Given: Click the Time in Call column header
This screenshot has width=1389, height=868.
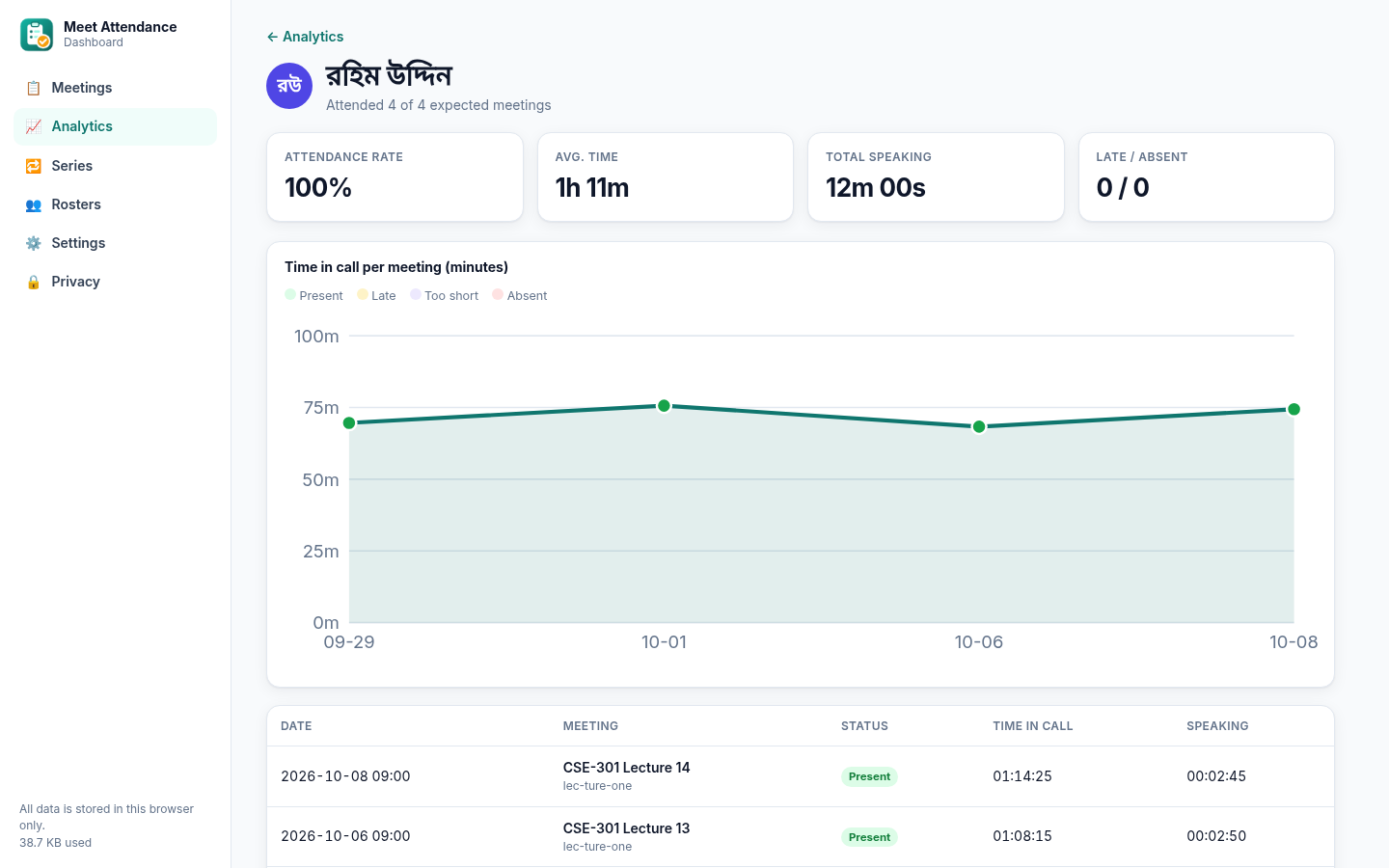Looking at the screenshot, I should [x=1033, y=726].
